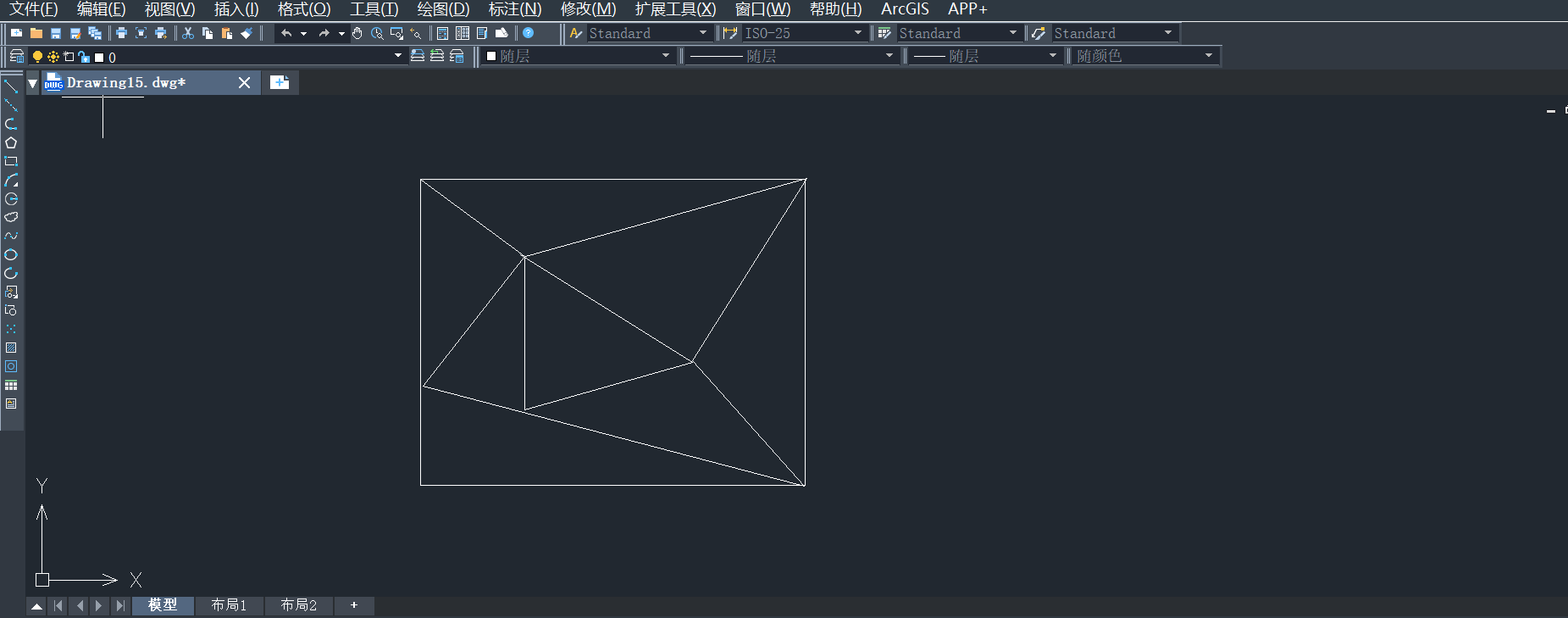
Task: Open the plot style 随颜色 dropdown
Action: [1209, 55]
